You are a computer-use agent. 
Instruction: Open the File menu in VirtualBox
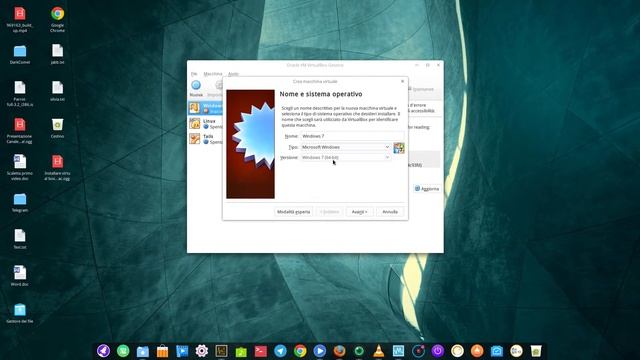[x=194, y=74]
